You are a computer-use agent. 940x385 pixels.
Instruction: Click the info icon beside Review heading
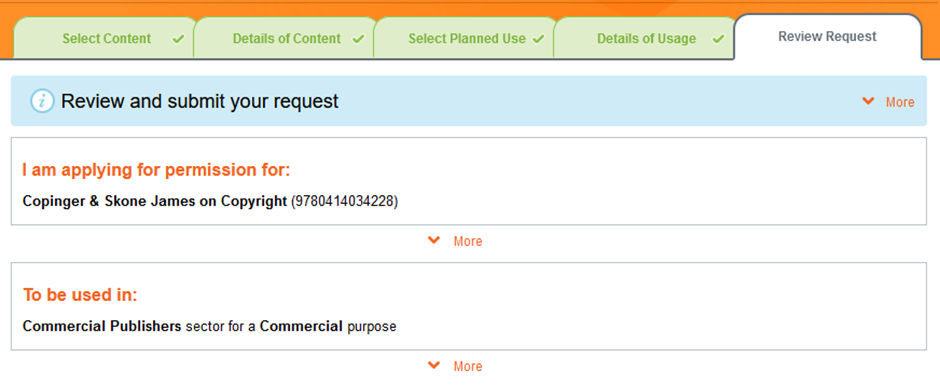[42, 101]
